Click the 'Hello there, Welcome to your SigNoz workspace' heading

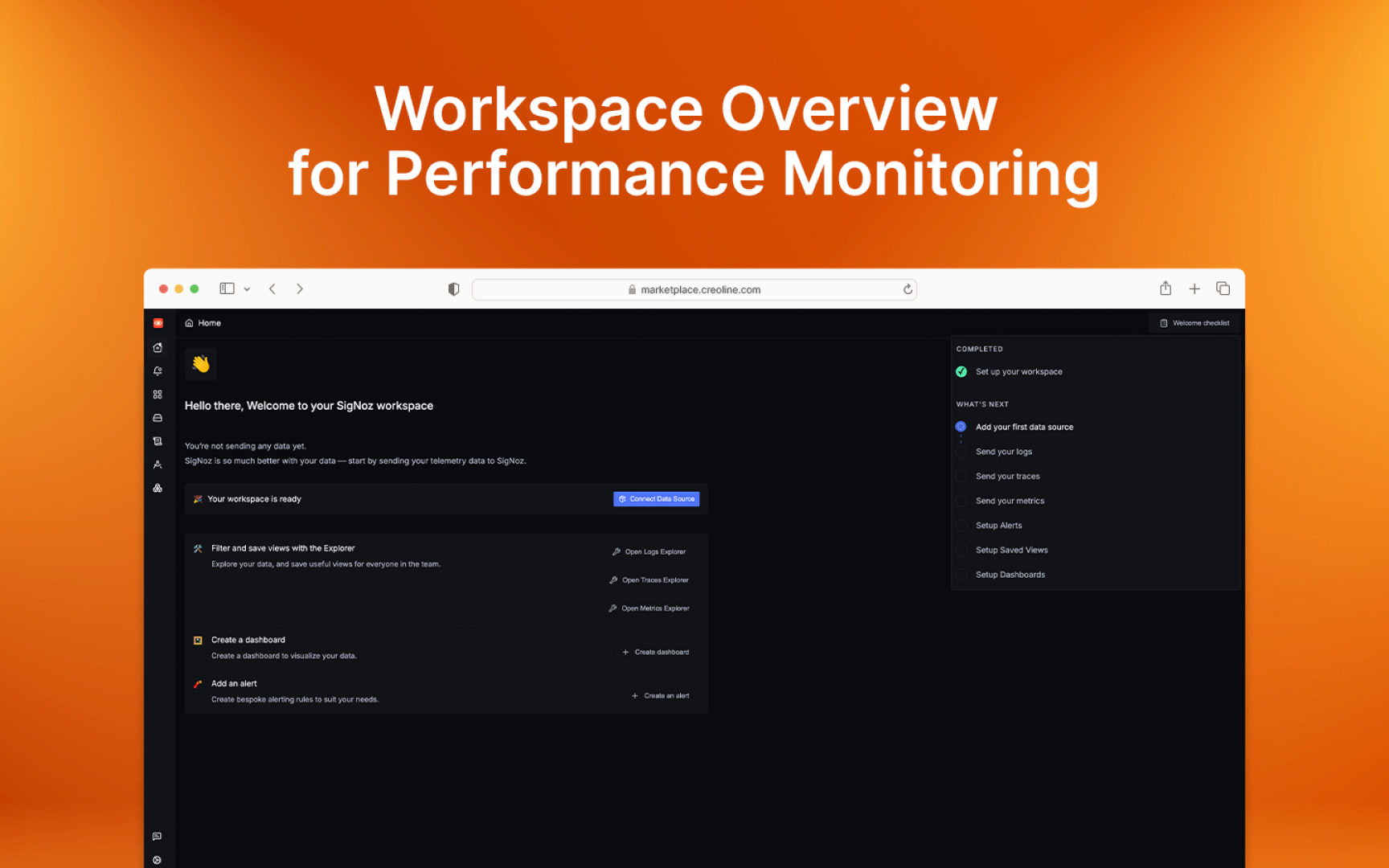[309, 406]
